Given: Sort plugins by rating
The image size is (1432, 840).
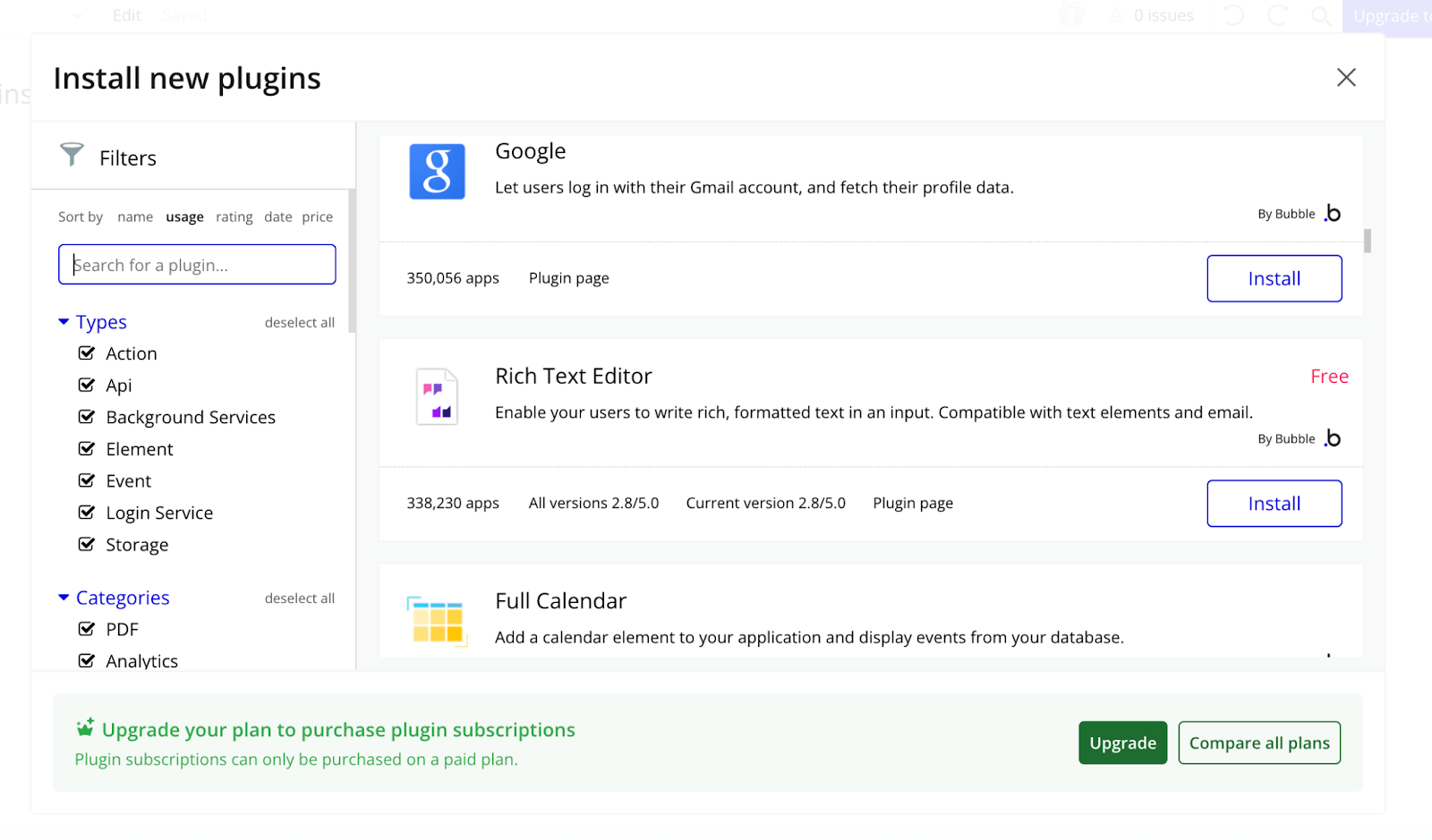Looking at the screenshot, I should [234, 216].
